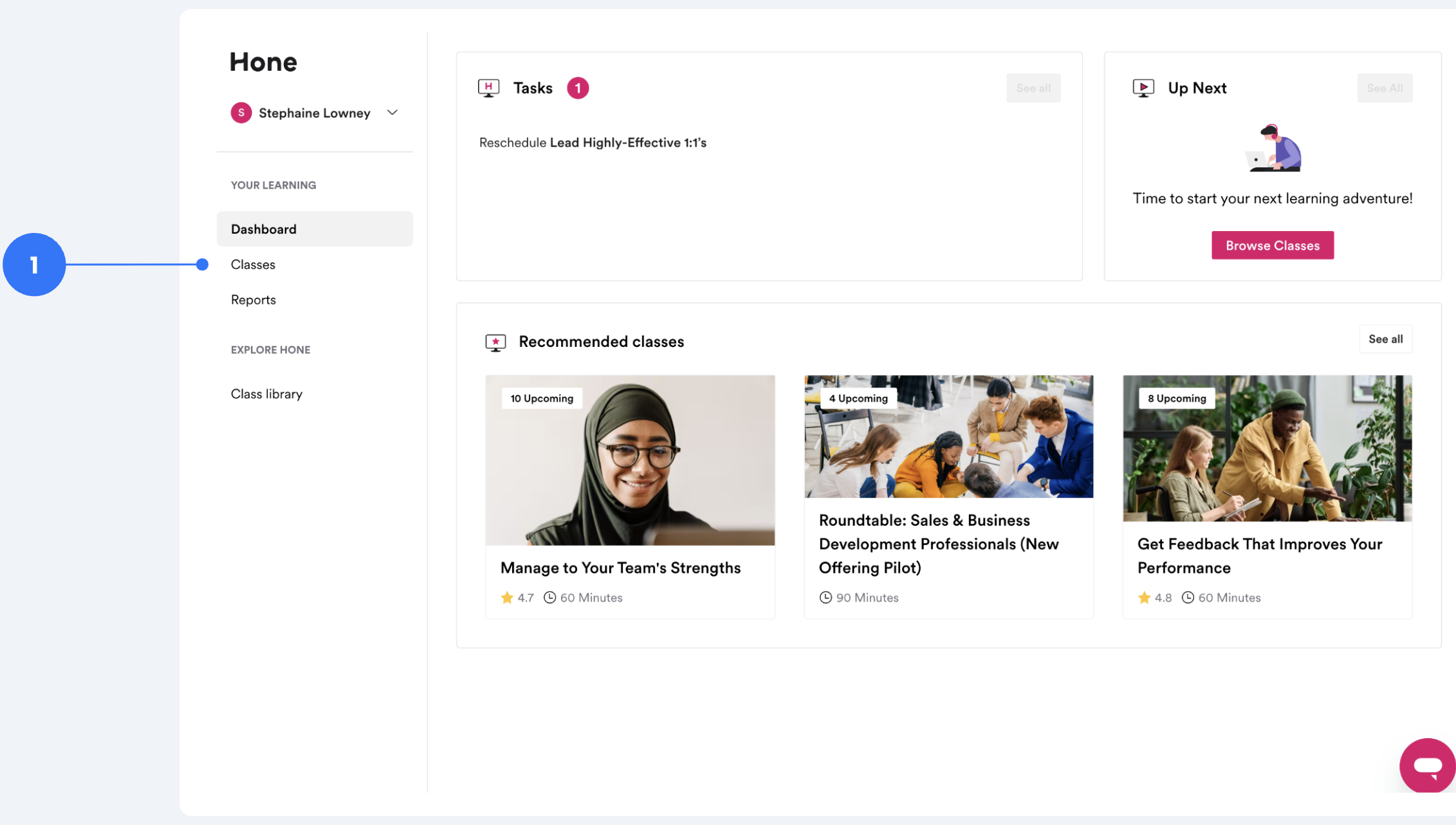
Task: Open the chat support bubble icon
Action: 1427,765
